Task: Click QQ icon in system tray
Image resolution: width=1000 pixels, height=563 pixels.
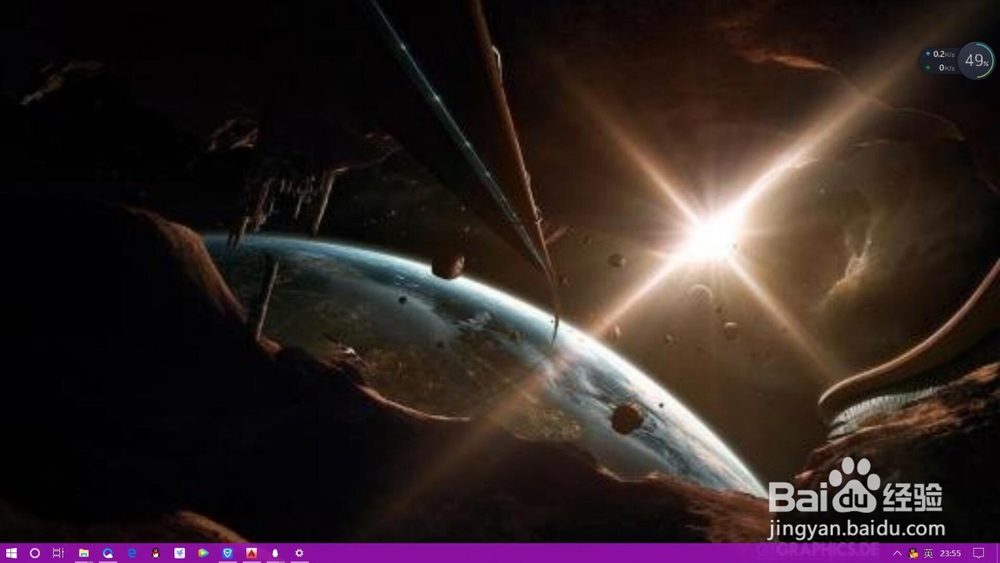Action: click(x=913, y=553)
